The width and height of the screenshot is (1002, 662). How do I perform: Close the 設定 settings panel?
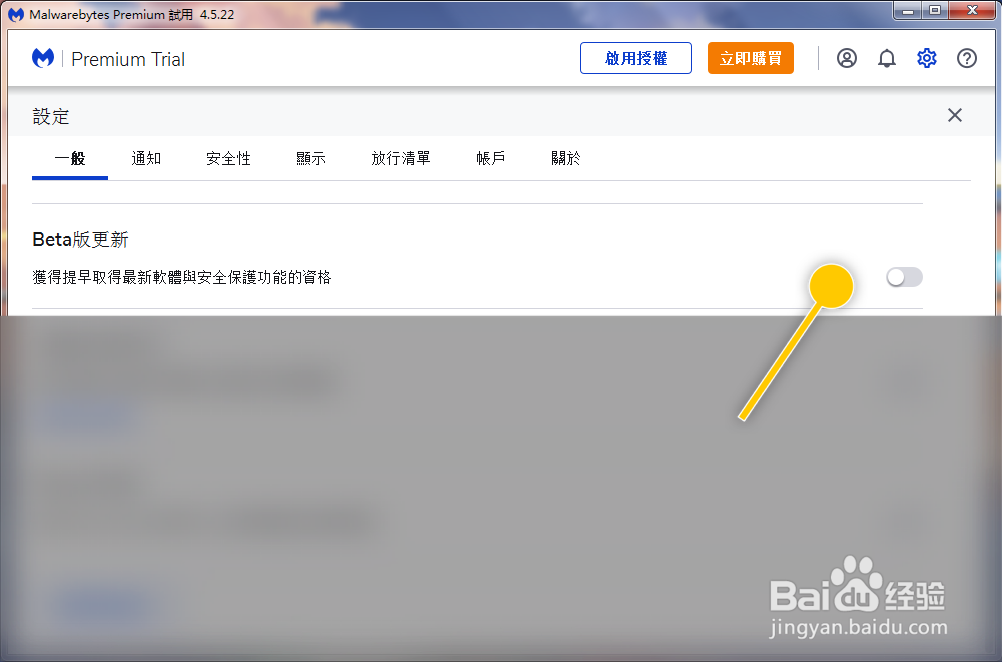click(x=955, y=115)
